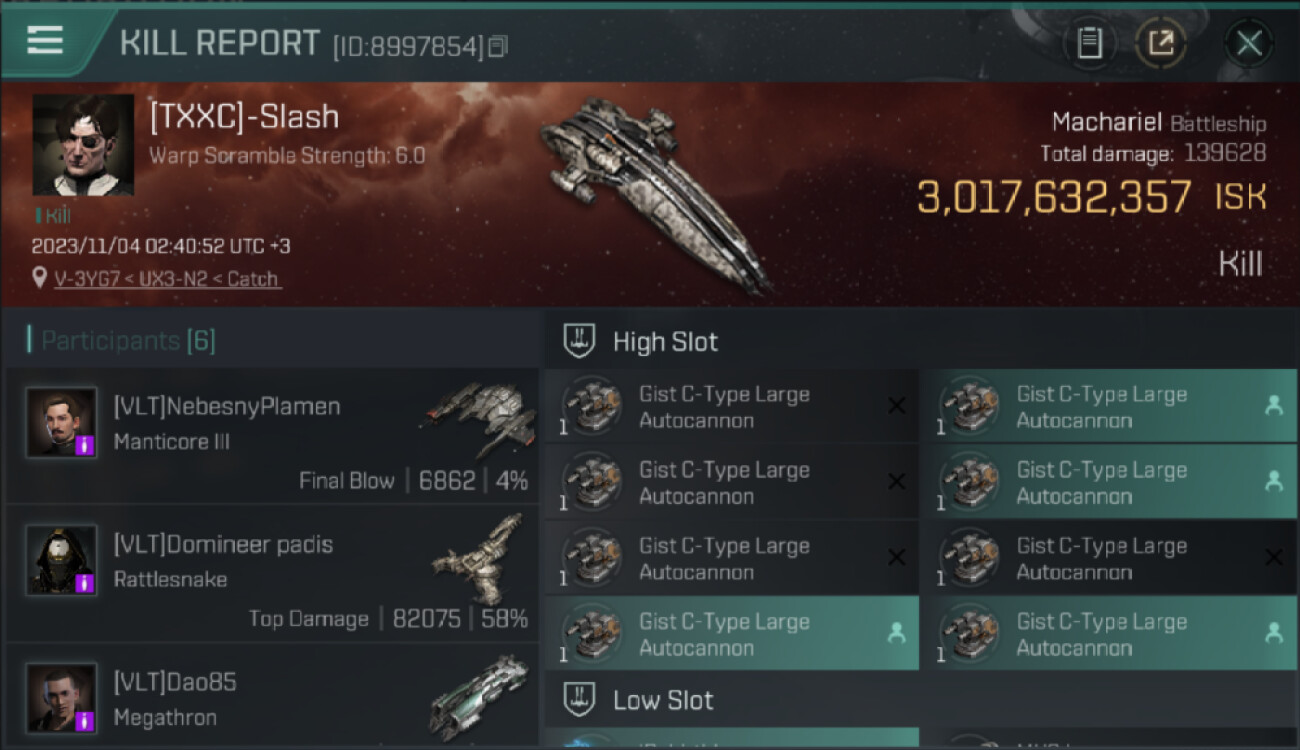The image size is (1300, 750).
Task: Click the purple info badge on NebesnyPlamen
Action: (x=85, y=446)
